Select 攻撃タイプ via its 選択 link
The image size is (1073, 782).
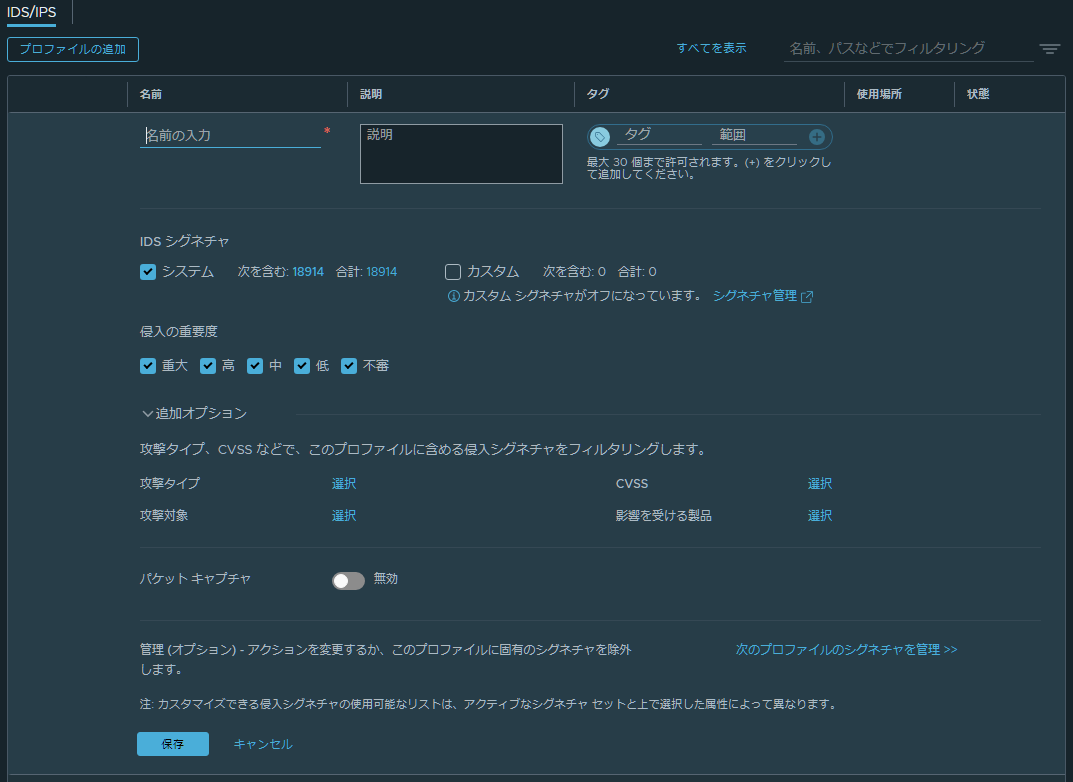pyautogui.click(x=344, y=484)
